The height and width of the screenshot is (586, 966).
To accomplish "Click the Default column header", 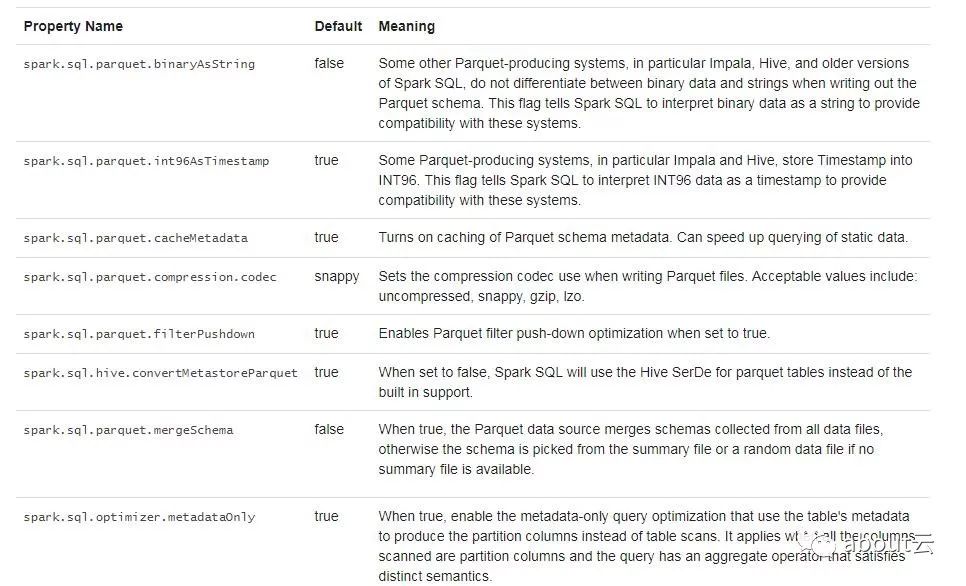I will 338,26.
